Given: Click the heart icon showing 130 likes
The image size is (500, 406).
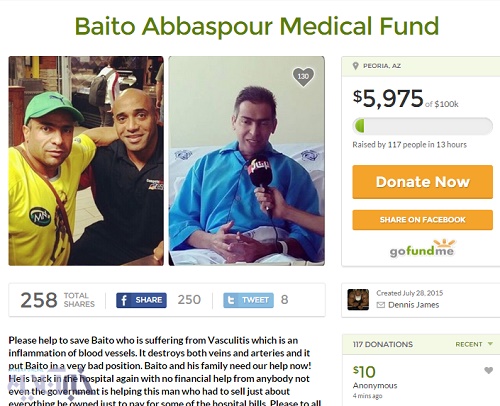Looking at the screenshot, I should 303,77.
